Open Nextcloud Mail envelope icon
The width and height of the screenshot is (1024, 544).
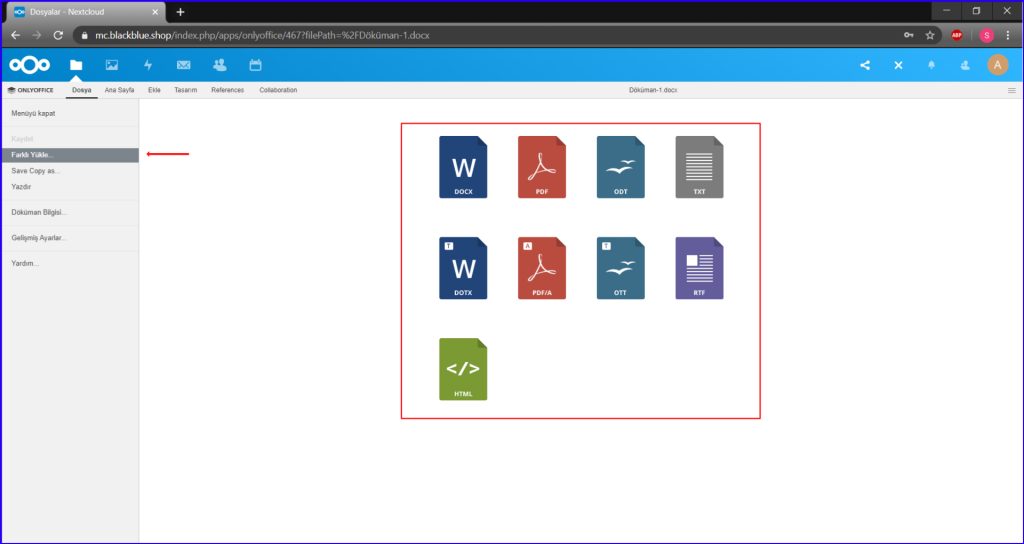pyautogui.click(x=184, y=65)
